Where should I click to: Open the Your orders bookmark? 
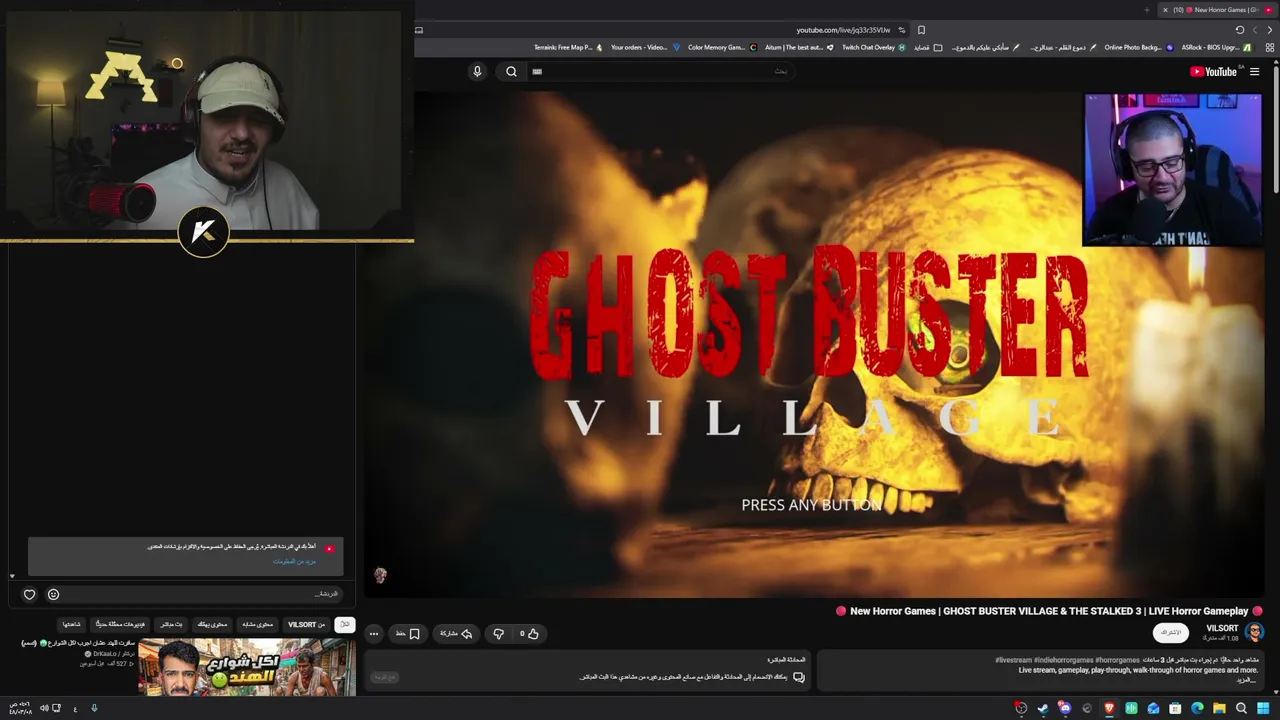click(x=645, y=47)
